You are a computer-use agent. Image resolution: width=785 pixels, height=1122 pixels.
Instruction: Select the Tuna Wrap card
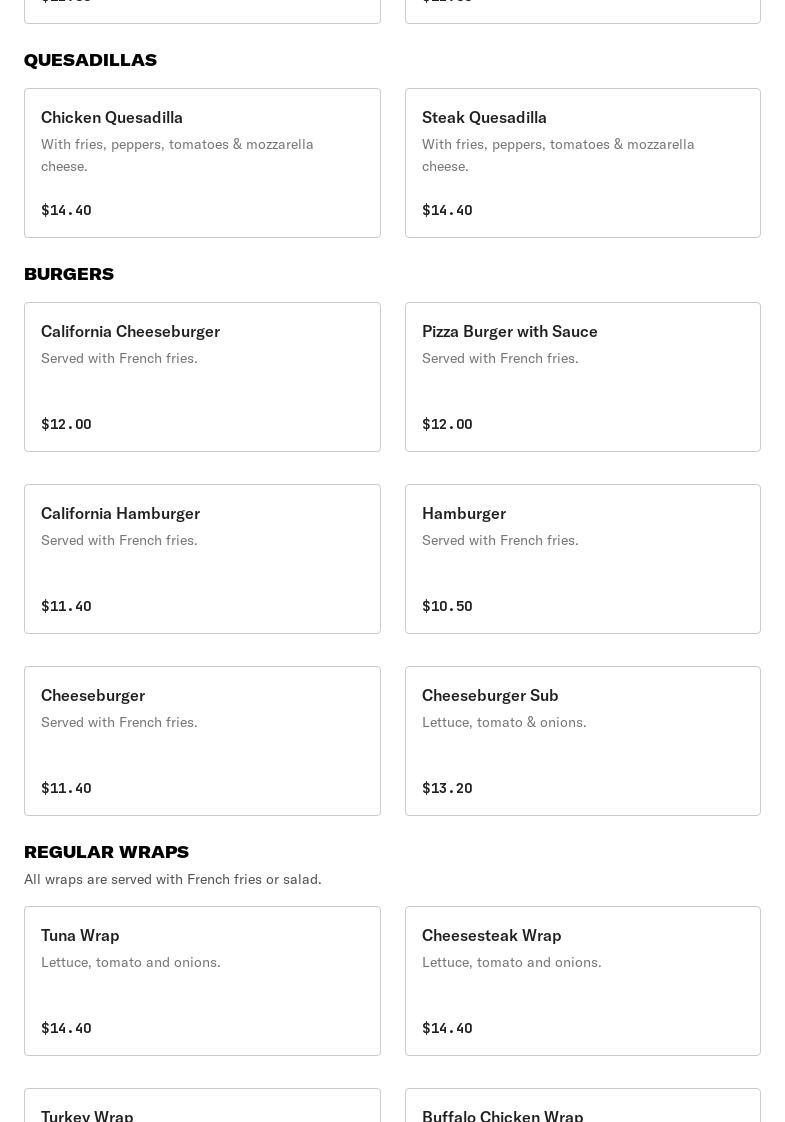(202, 981)
